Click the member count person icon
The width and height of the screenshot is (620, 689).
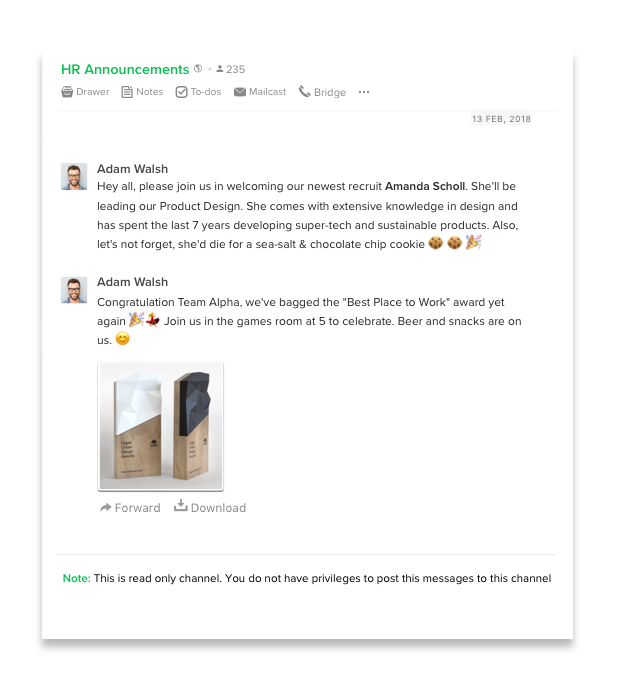(x=220, y=69)
